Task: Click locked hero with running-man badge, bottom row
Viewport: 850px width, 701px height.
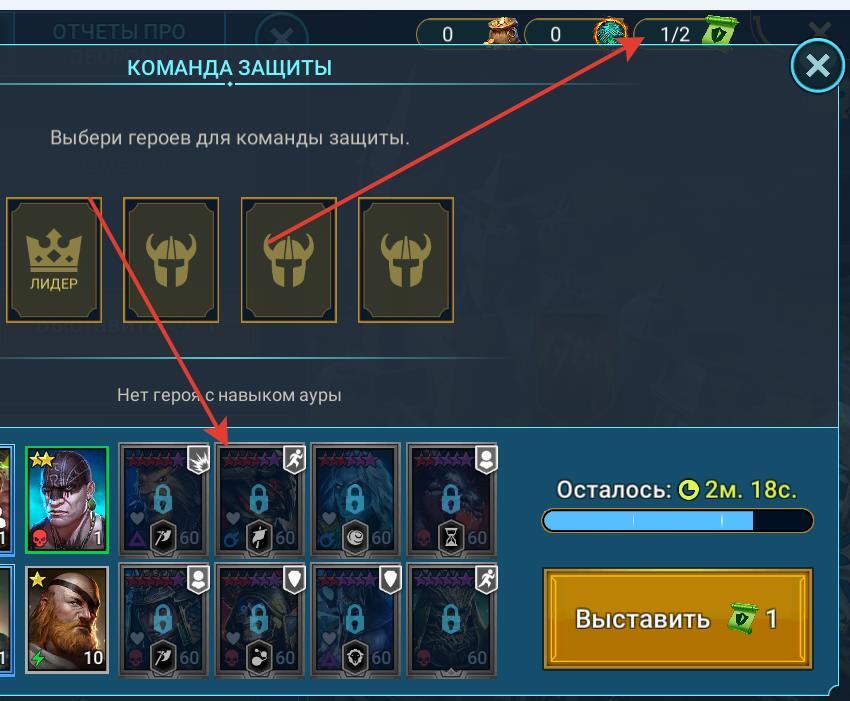Action: (x=452, y=620)
